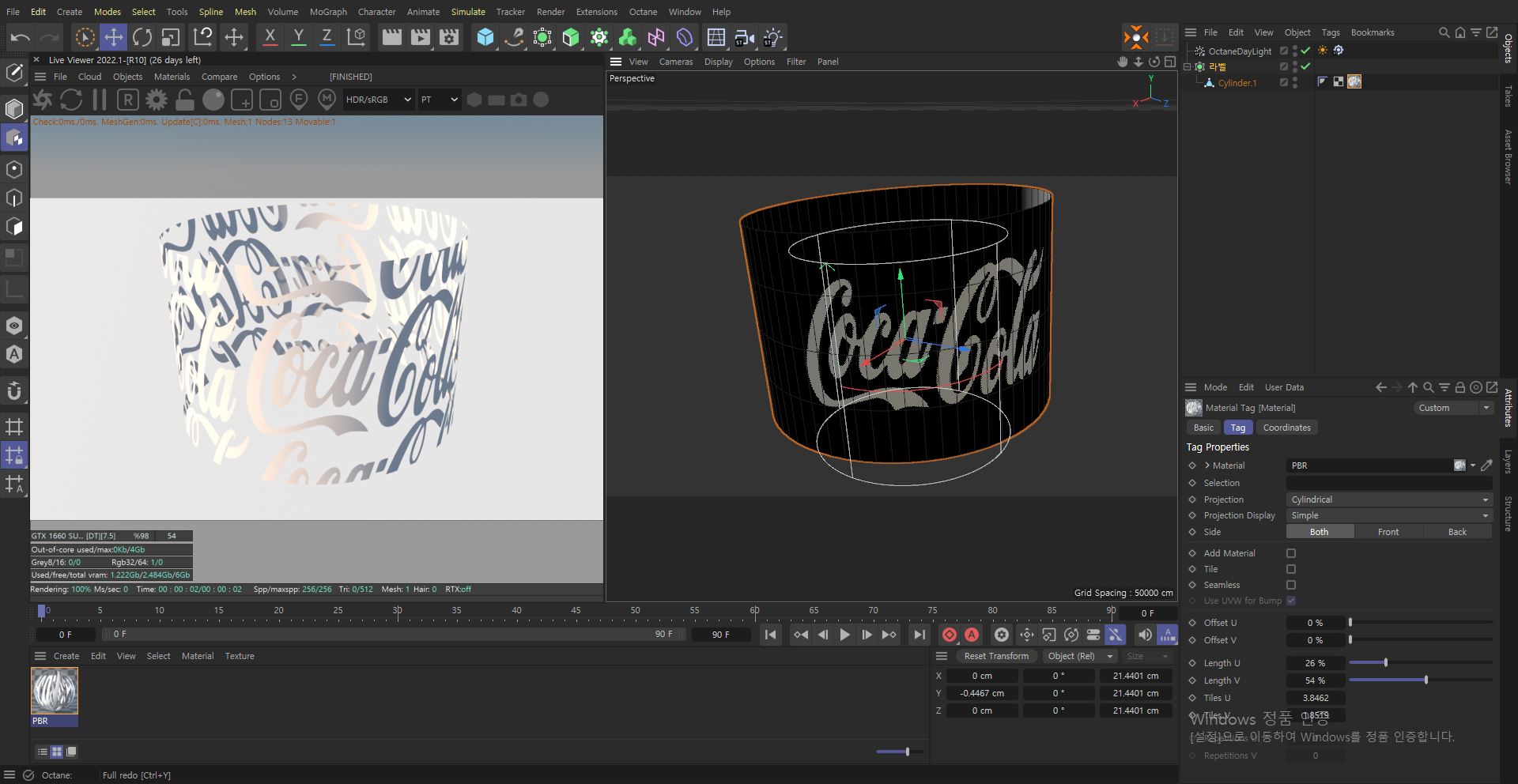Click Live Viewer clay mode sphere
The height and width of the screenshot is (784, 1518).
tap(213, 100)
